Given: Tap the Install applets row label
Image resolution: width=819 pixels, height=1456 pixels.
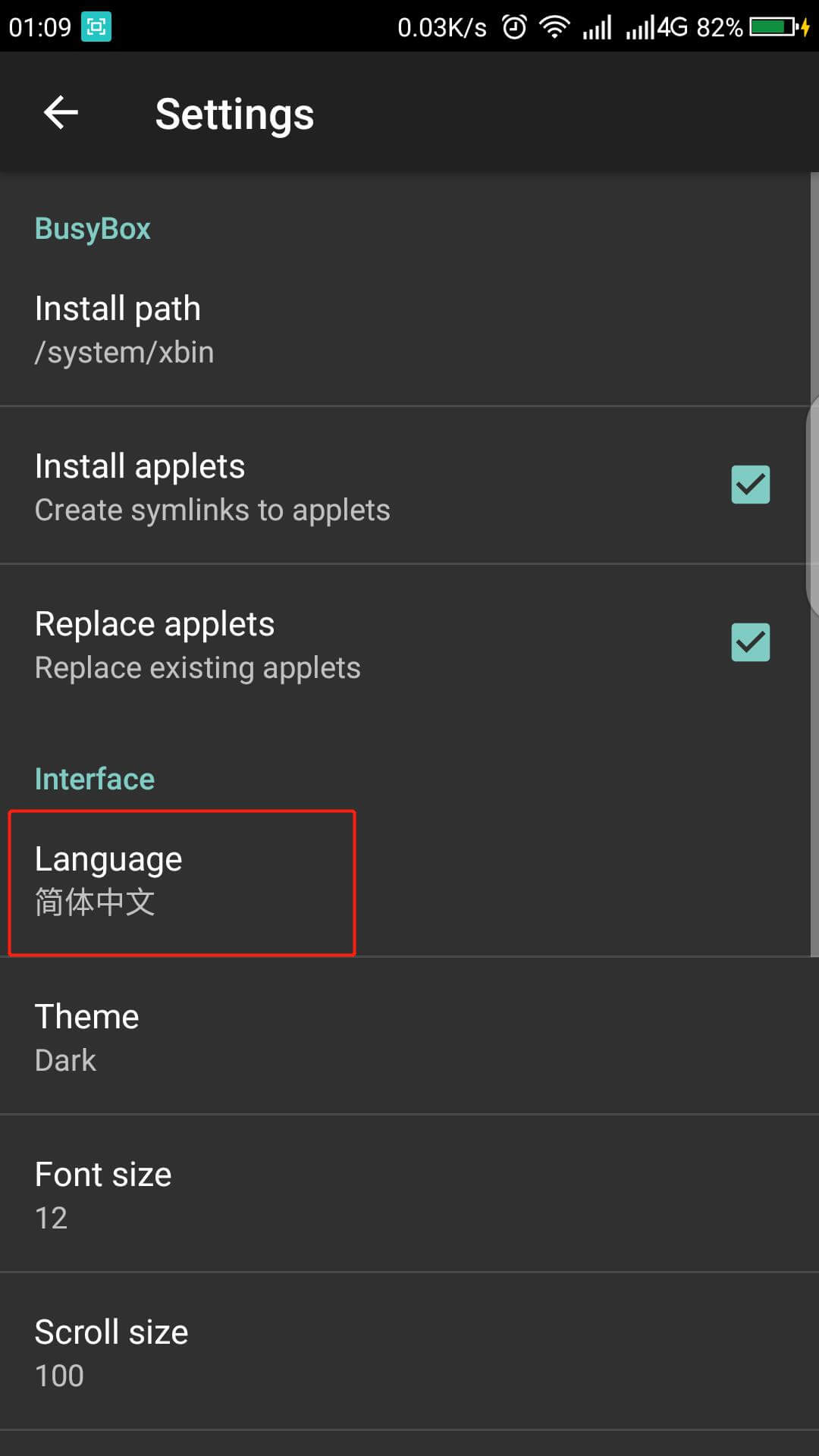Looking at the screenshot, I should click(x=140, y=466).
